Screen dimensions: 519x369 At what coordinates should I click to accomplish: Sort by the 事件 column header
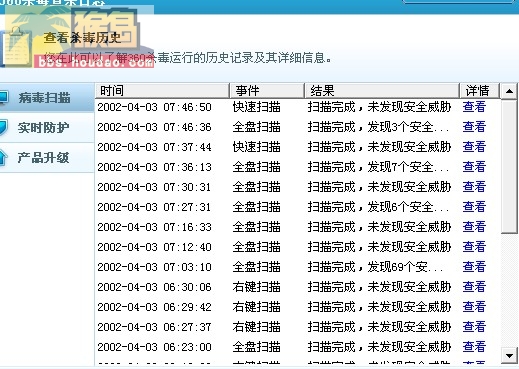click(x=267, y=91)
